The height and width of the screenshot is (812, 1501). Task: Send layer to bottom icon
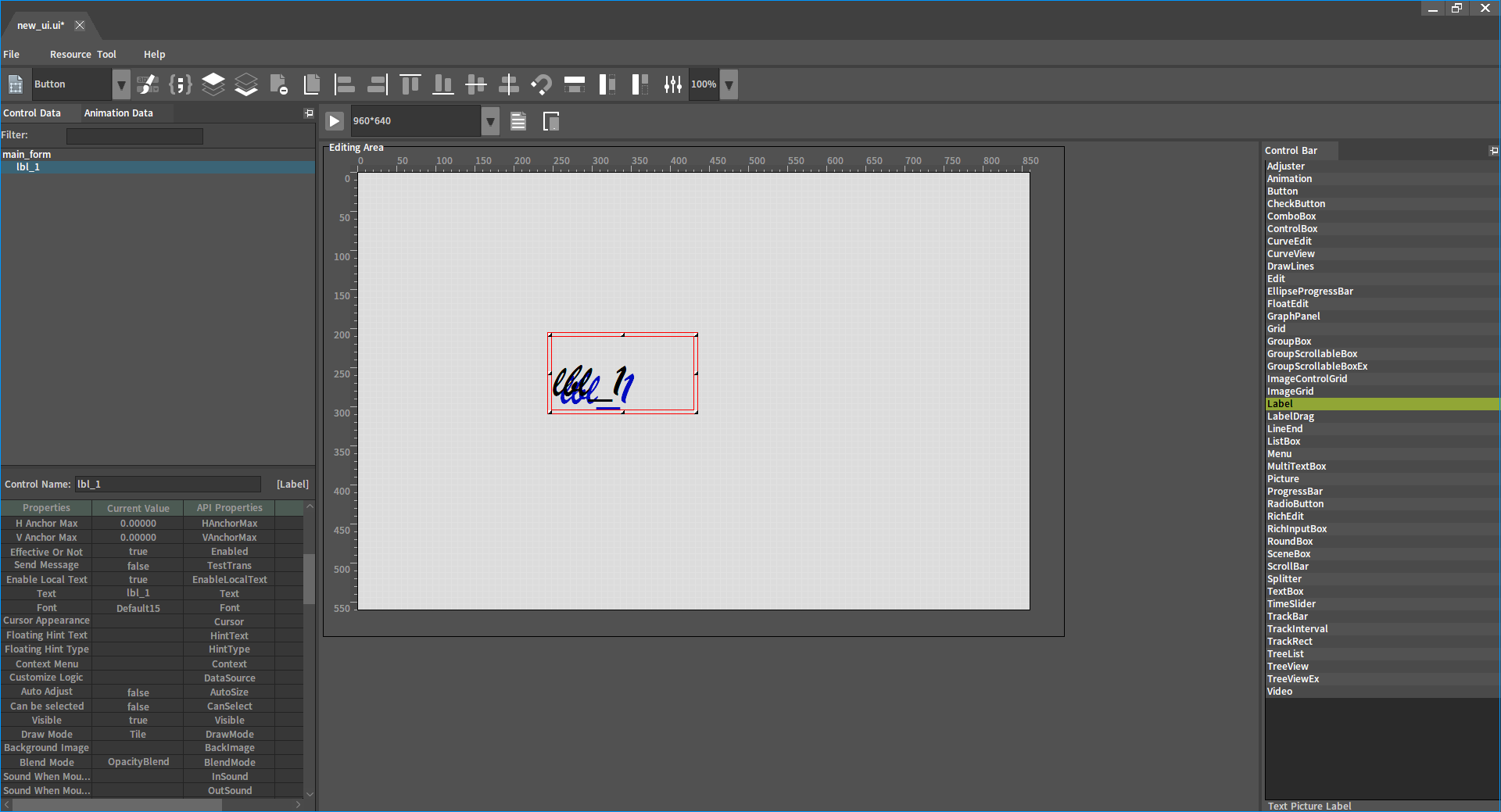pyautogui.click(x=246, y=84)
